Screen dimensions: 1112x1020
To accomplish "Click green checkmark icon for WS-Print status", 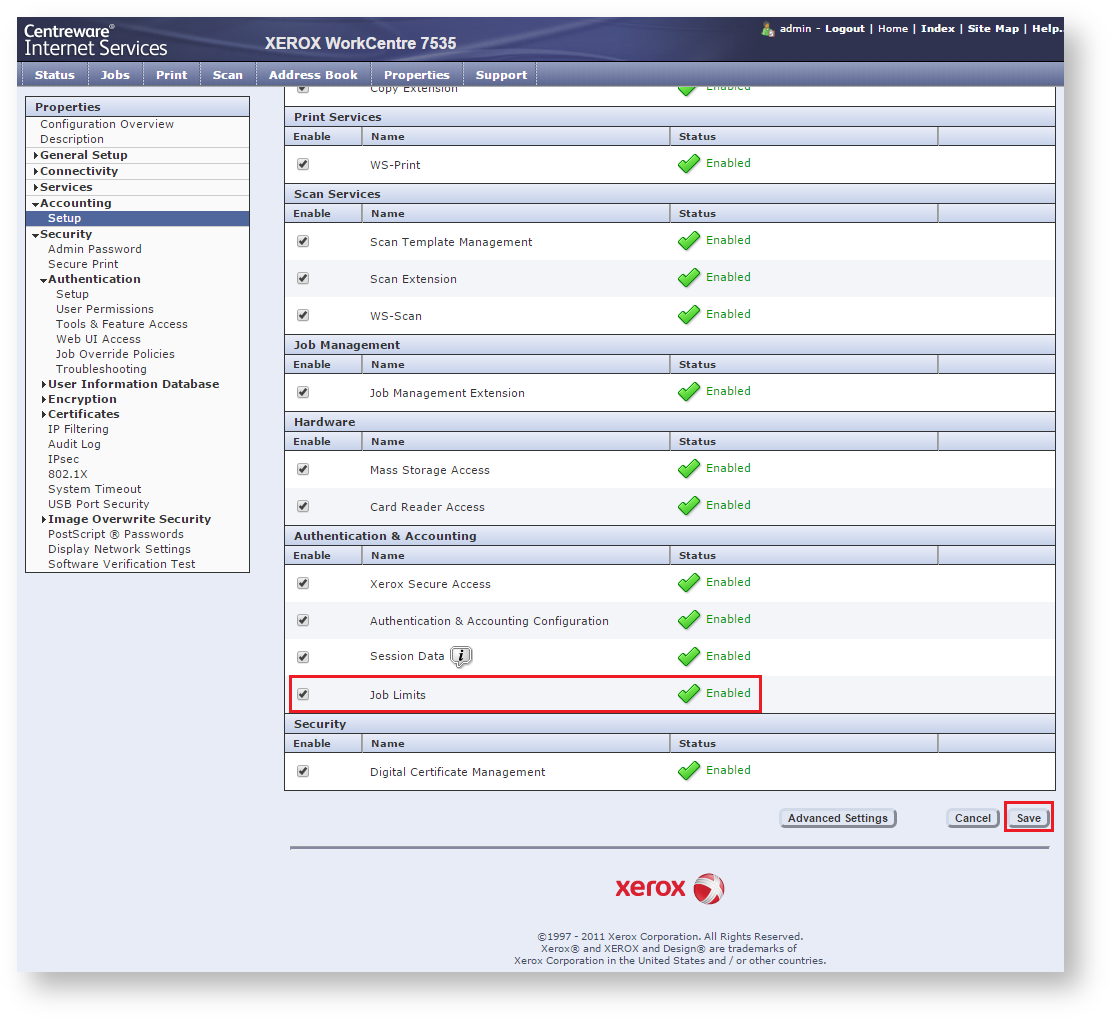I will click(x=689, y=164).
